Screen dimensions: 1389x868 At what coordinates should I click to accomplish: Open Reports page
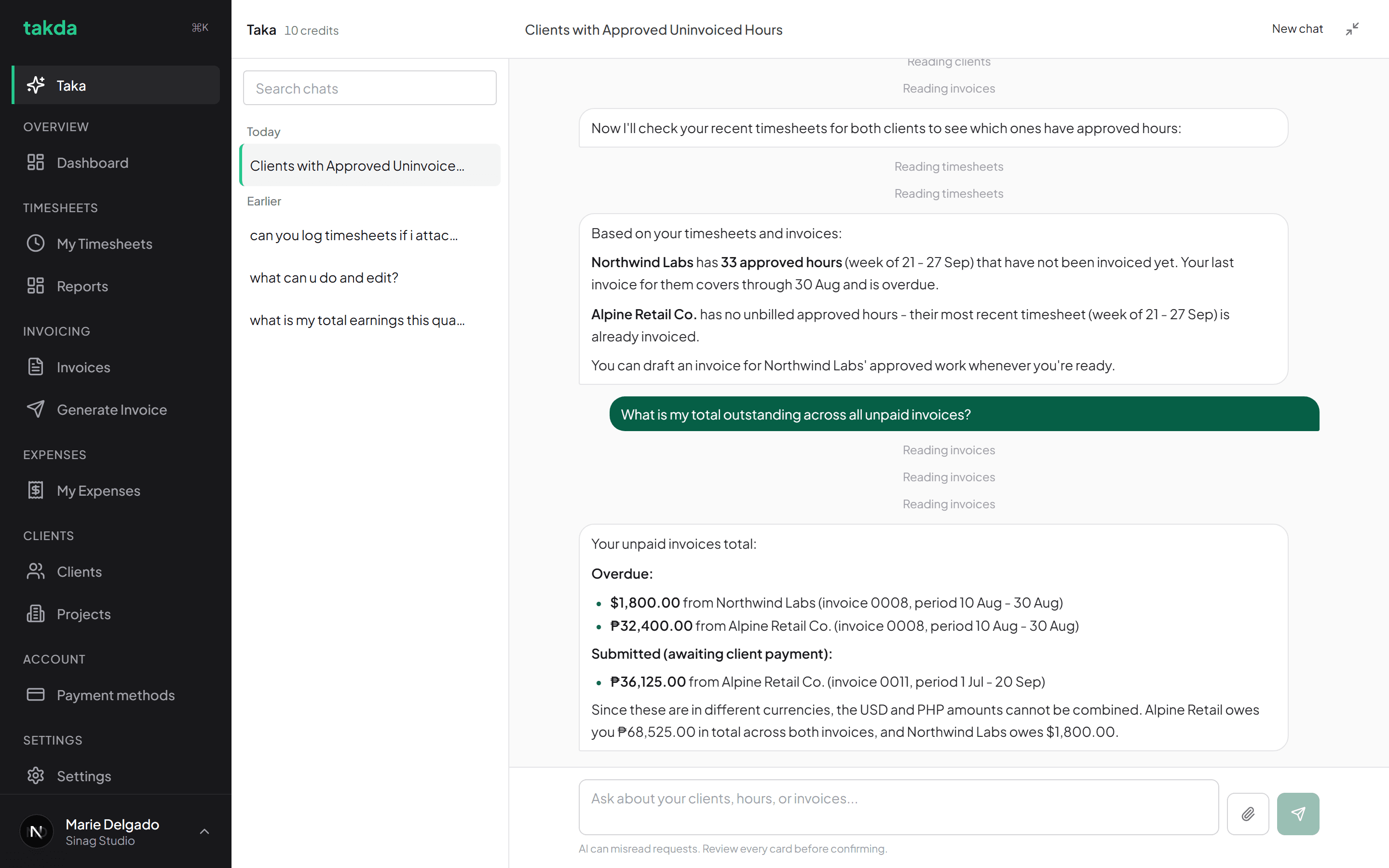(x=115, y=286)
